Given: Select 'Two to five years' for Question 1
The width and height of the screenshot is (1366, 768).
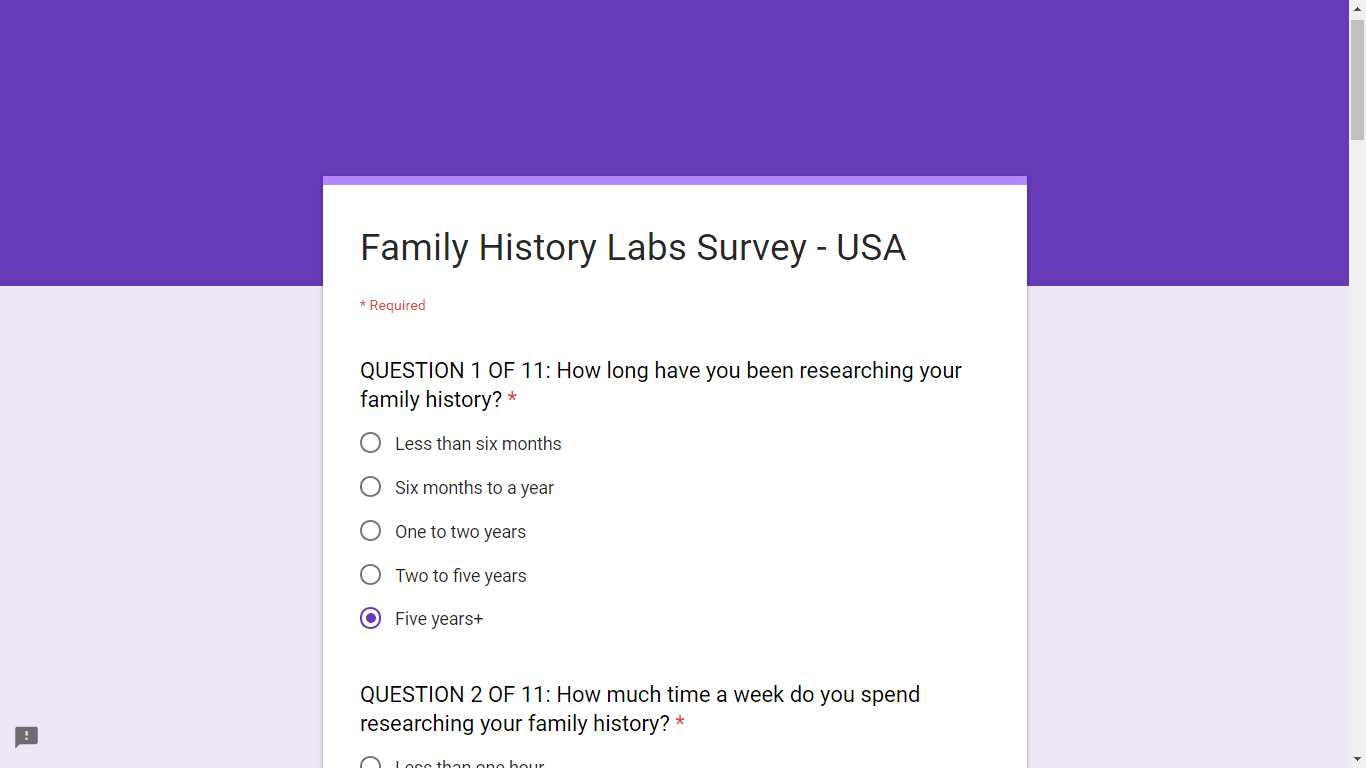Looking at the screenshot, I should pyautogui.click(x=370, y=575).
